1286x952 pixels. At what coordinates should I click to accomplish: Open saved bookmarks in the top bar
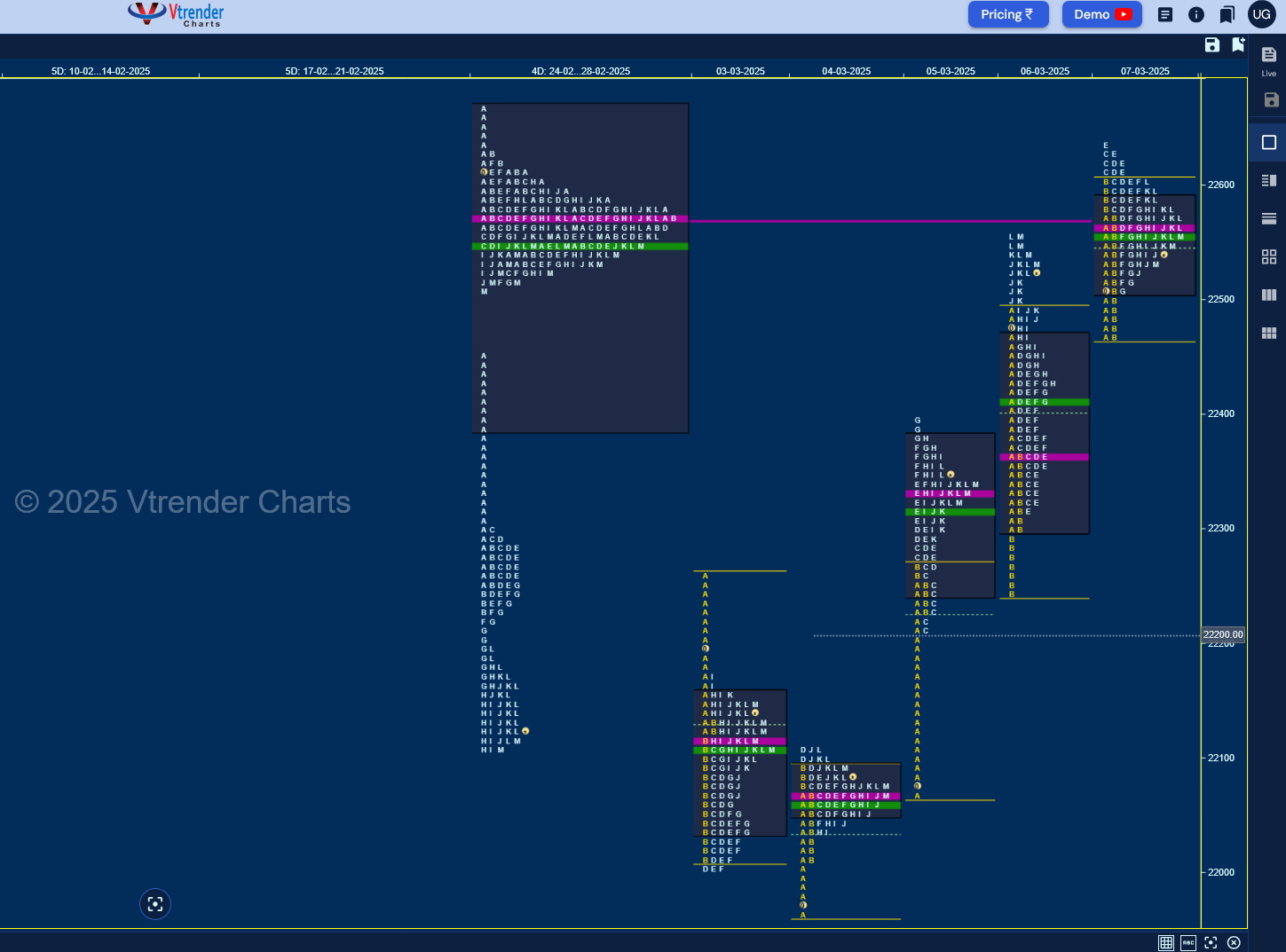tap(1227, 14)
